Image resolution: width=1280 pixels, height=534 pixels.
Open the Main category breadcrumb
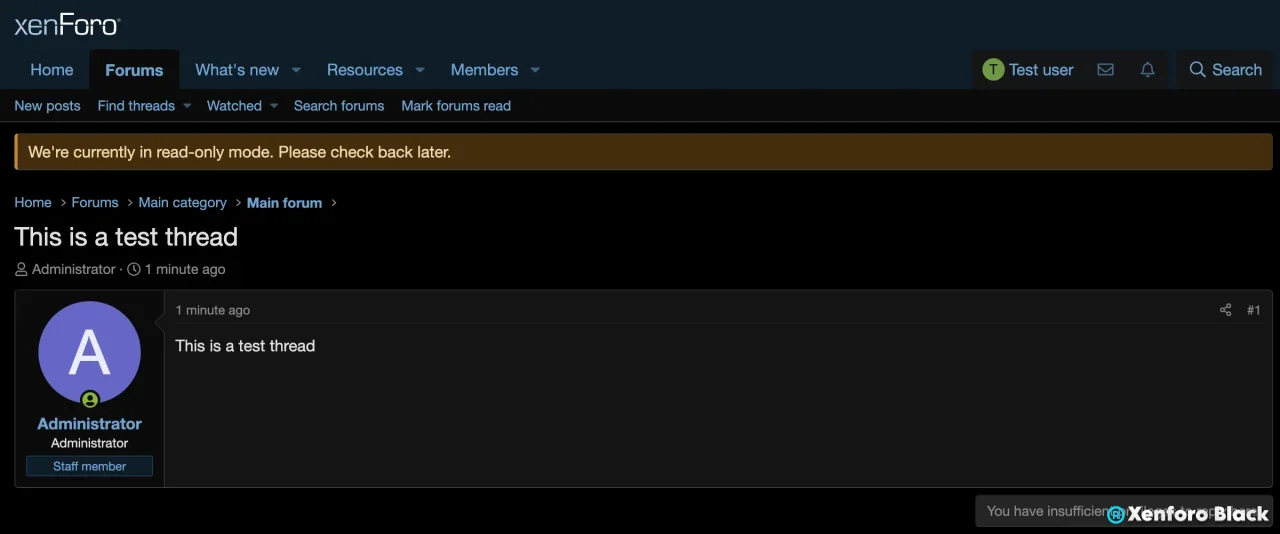[x=182, y=202]
